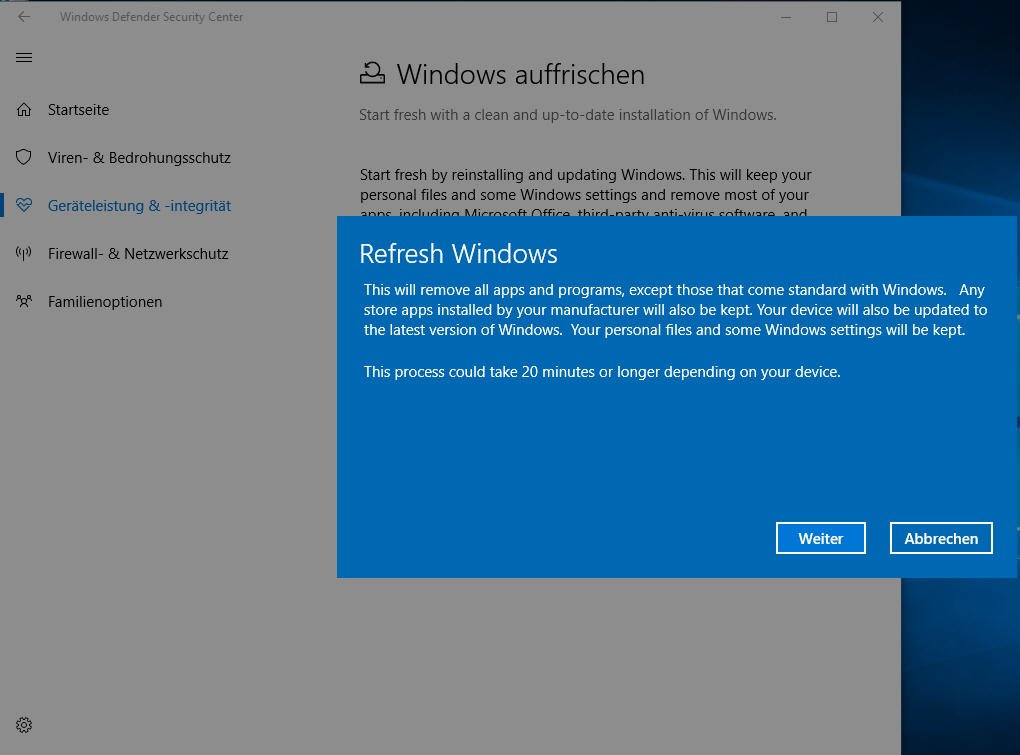Close the Security Center window

tap(878, 18)
